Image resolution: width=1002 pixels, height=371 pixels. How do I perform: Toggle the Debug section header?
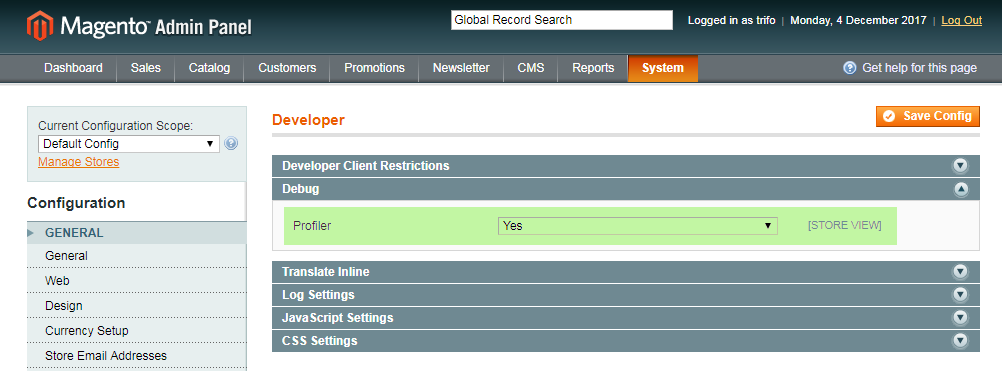click(626, 189)
